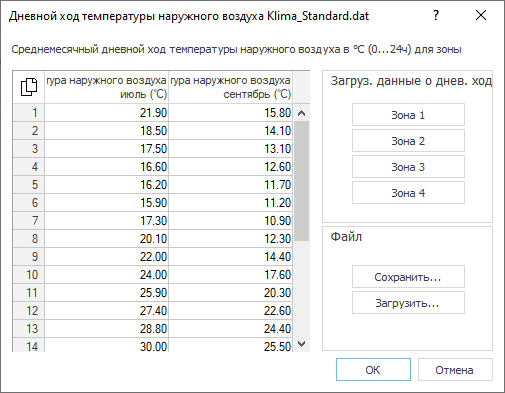Select row header 5
This screenshot has height=393, width=505.
click(x=28, y=185)
